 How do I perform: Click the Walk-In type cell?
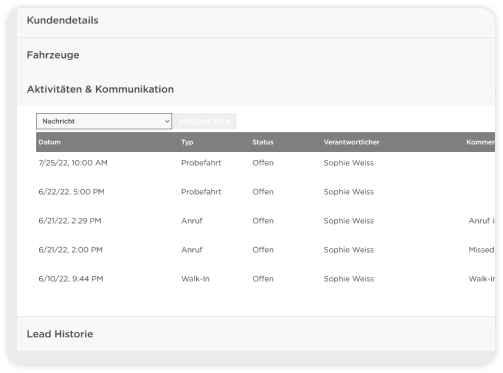pyautogui.click(x=195, y=279)
